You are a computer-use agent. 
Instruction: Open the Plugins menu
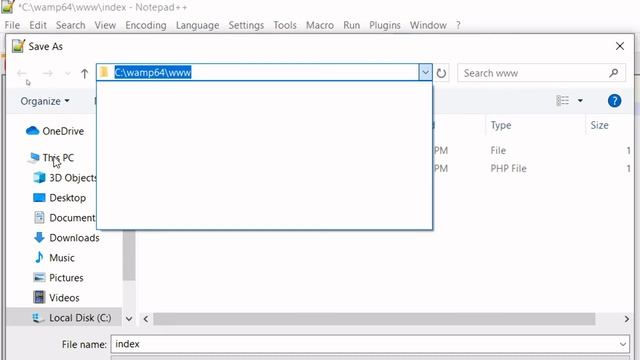click(385, 25)
